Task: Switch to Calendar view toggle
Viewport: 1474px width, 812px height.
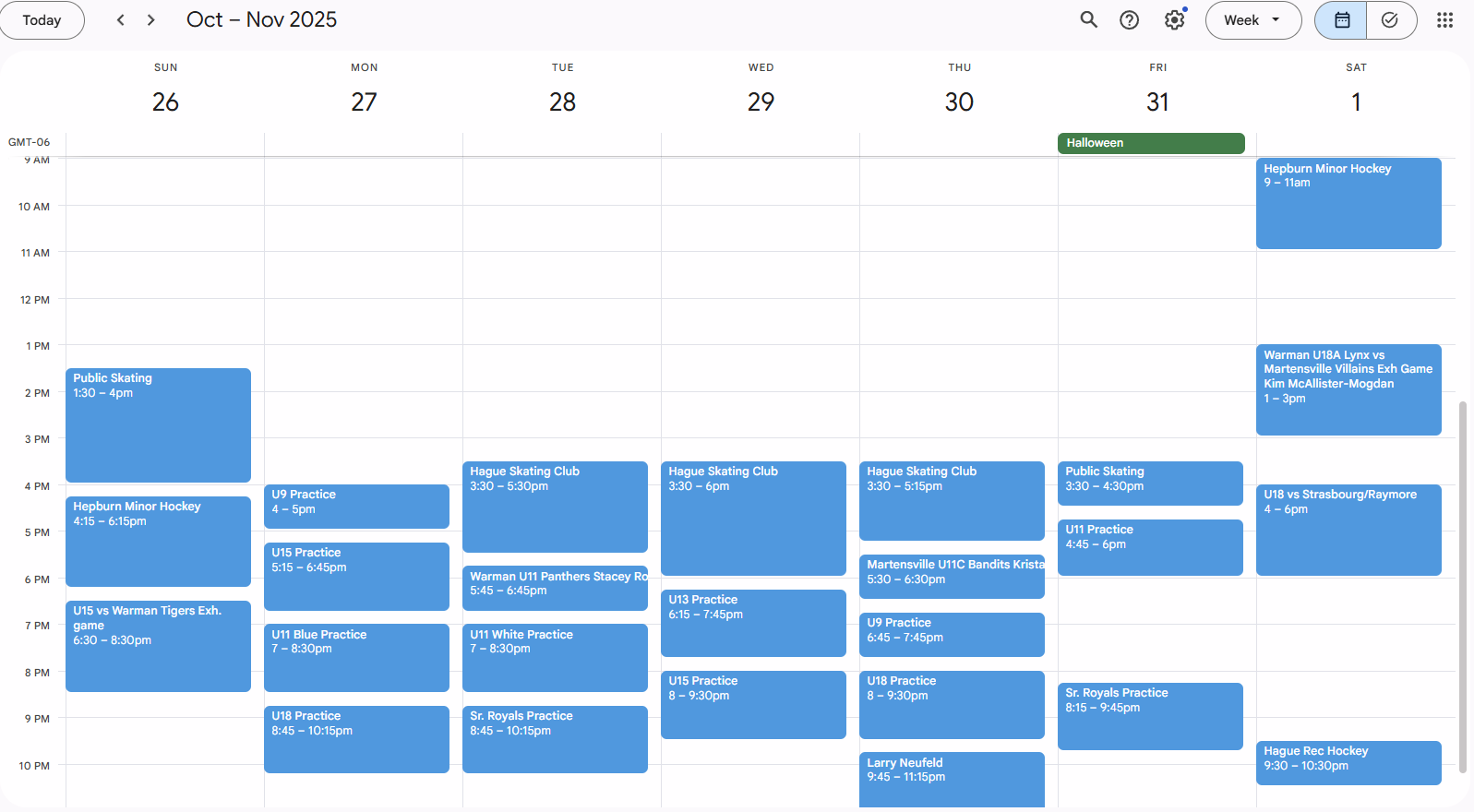Action: coord(1341,20)
